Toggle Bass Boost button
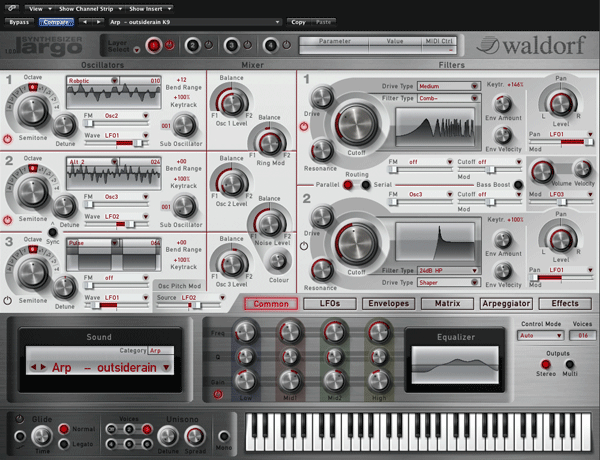Screen dimensions: 600x460 click(x=518, y=185)
